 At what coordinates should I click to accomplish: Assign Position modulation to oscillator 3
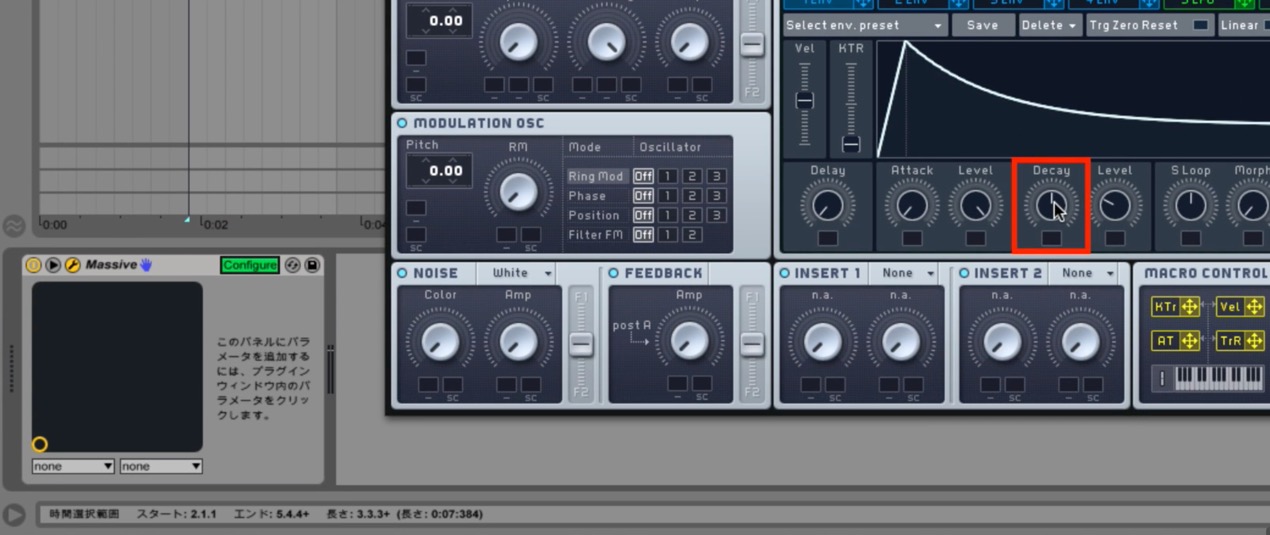pyautogui.click(x=716, y=215)
